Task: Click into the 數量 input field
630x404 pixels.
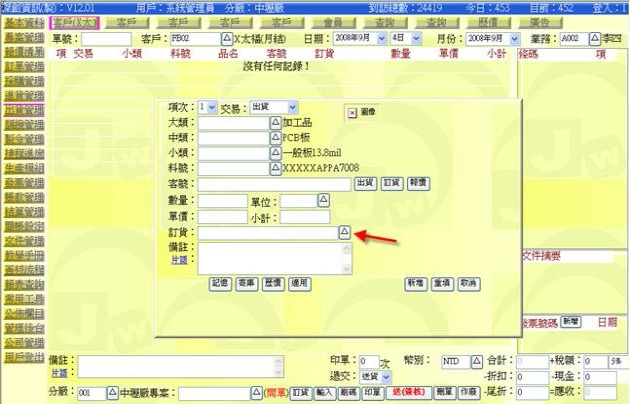Action: (222, 201)
